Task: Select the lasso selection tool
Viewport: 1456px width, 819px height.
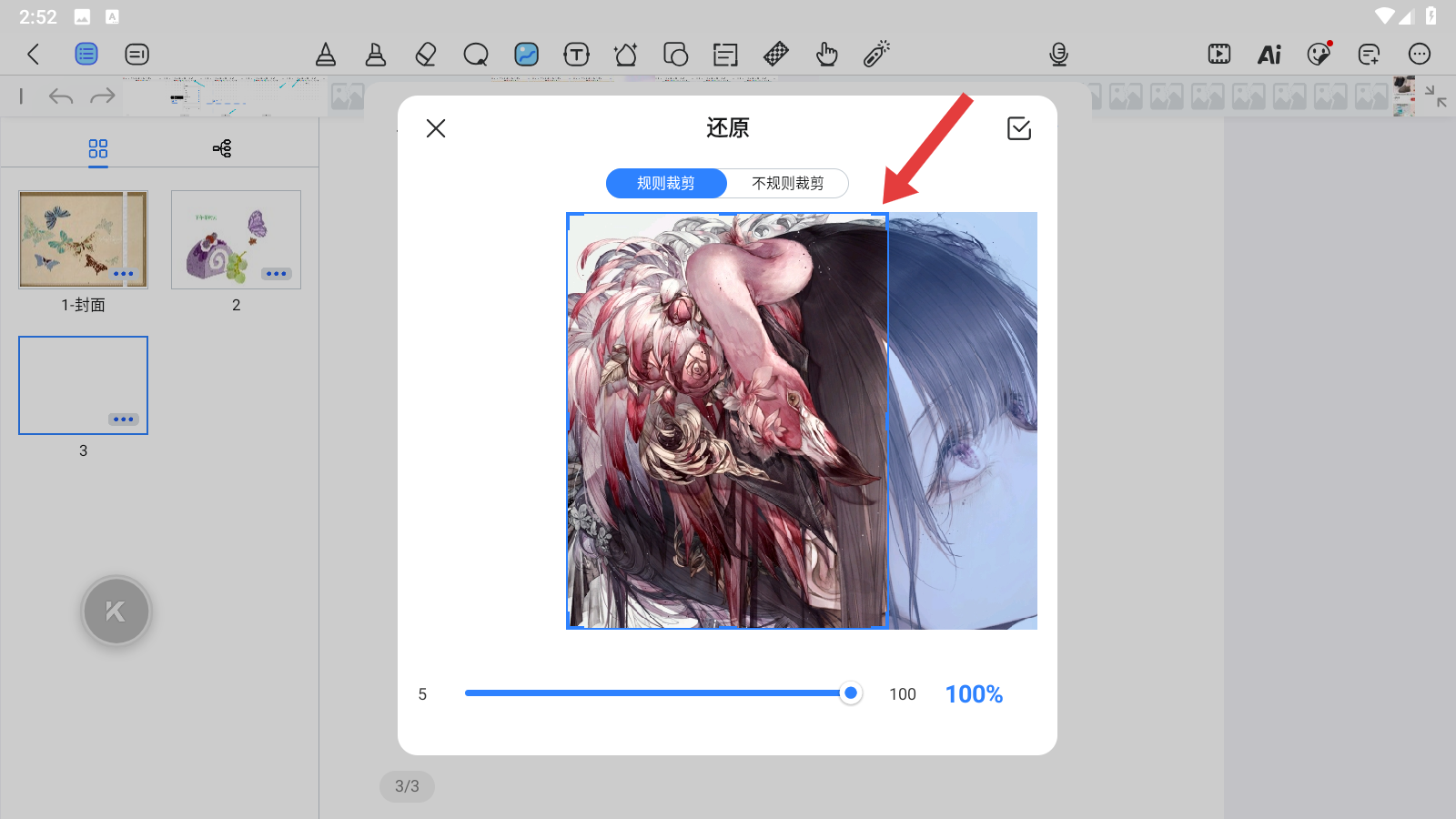Action: click(476, 55)
